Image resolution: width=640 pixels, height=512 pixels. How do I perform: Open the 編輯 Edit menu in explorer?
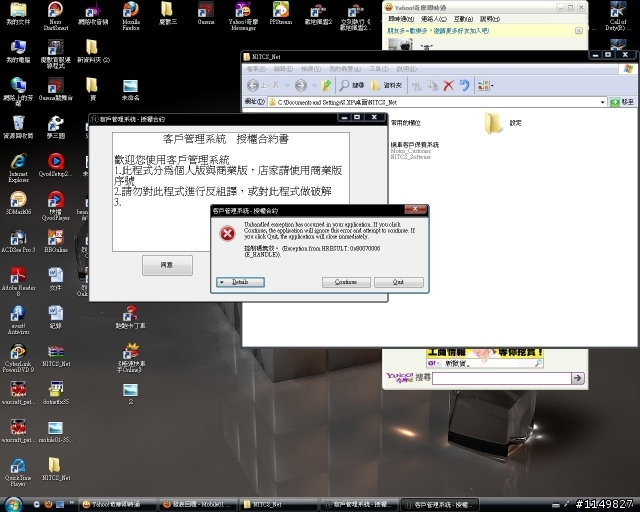coord(283,69)
